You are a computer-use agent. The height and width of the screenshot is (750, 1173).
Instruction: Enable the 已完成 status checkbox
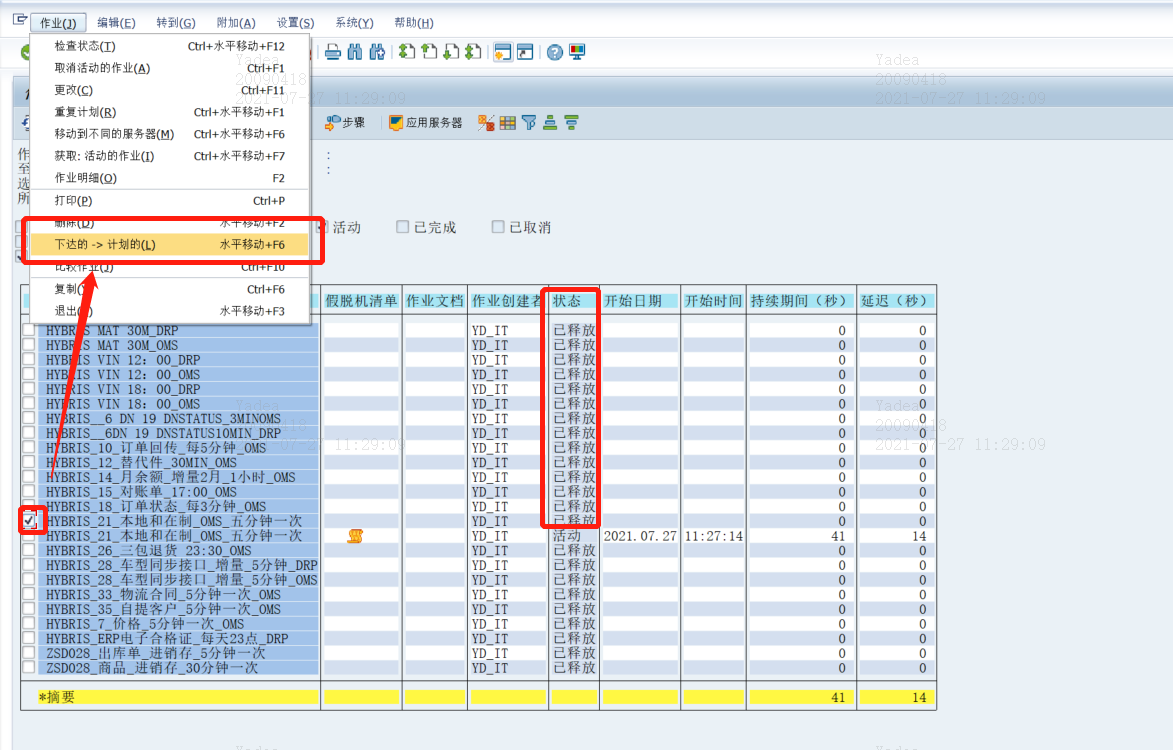click(x=402, y=227)
